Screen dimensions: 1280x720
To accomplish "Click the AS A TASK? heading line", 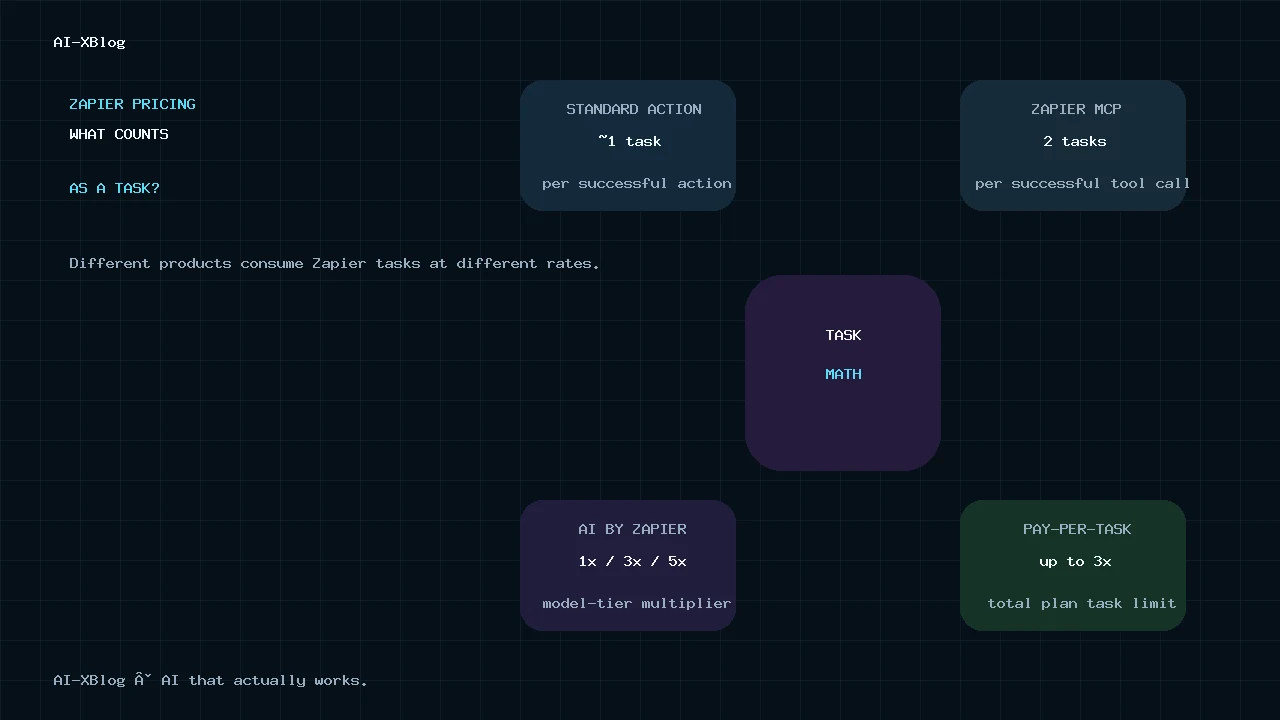I will [114, 188].
